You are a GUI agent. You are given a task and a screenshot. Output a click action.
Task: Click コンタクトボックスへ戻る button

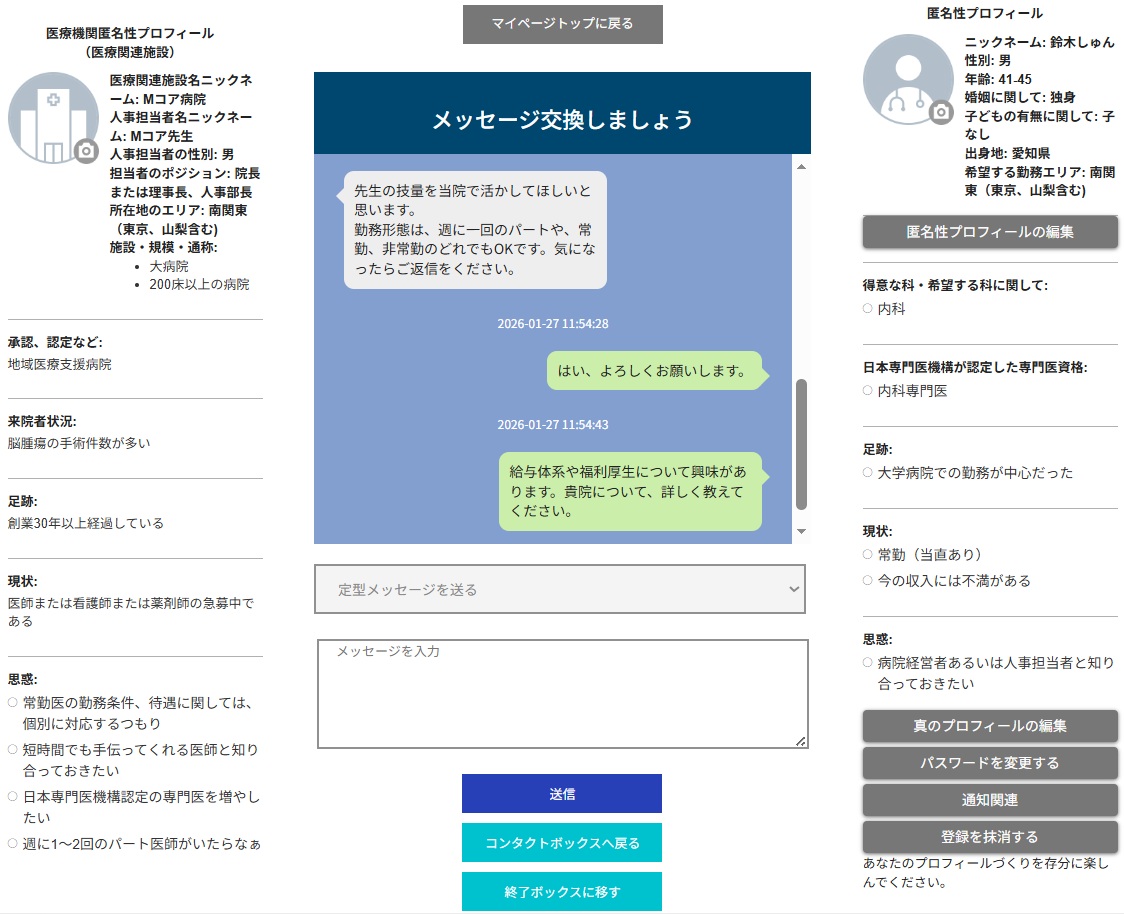click(x=561, y=842)
